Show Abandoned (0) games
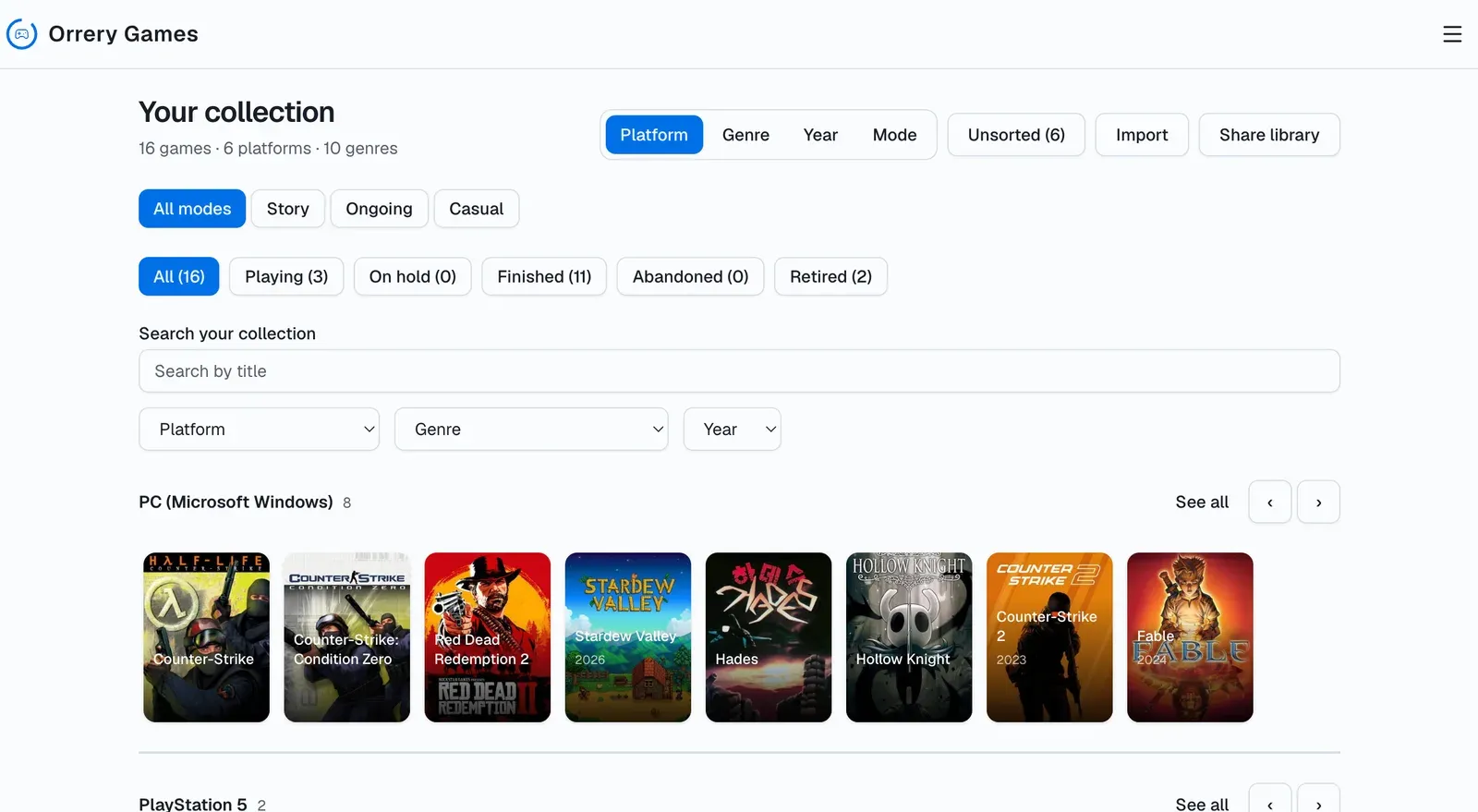This screenshot has width=1478, height=812. point(690,276)
